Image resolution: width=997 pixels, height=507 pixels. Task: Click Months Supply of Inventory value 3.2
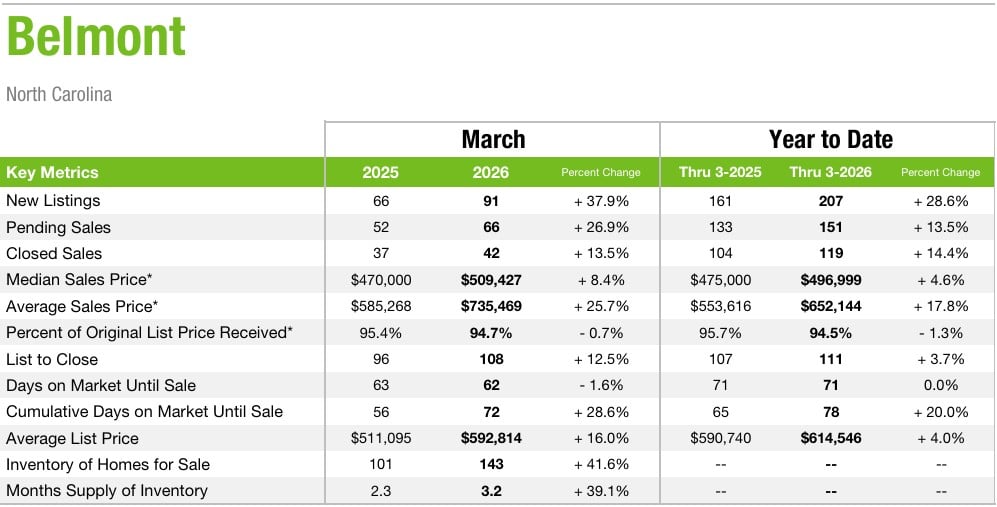pos(490,491)
